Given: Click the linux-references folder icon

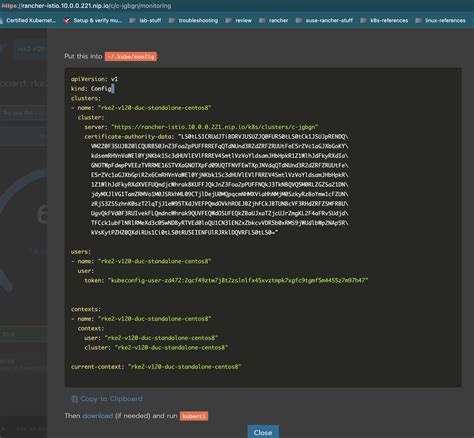Looking at the screenshot, I should 418,20.
